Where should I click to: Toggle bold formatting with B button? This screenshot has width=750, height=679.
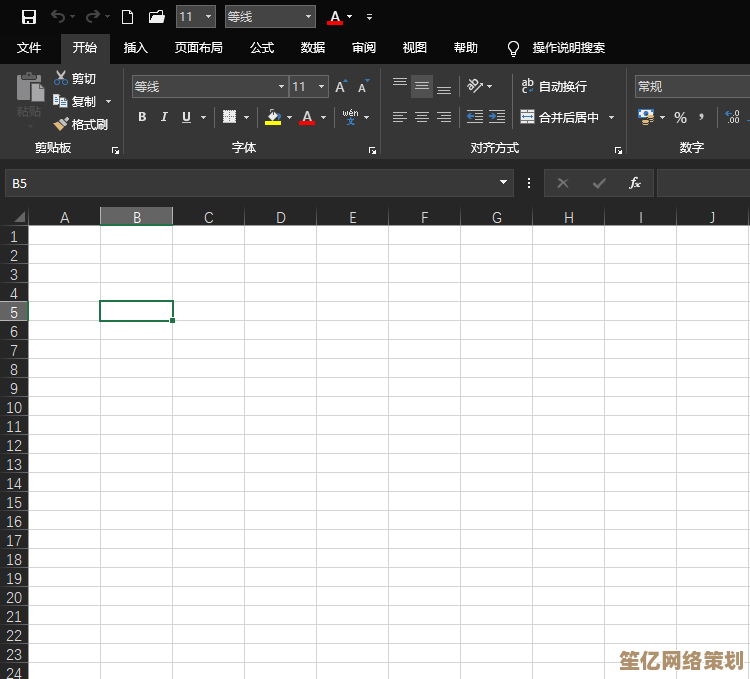[x=142, y=117]
